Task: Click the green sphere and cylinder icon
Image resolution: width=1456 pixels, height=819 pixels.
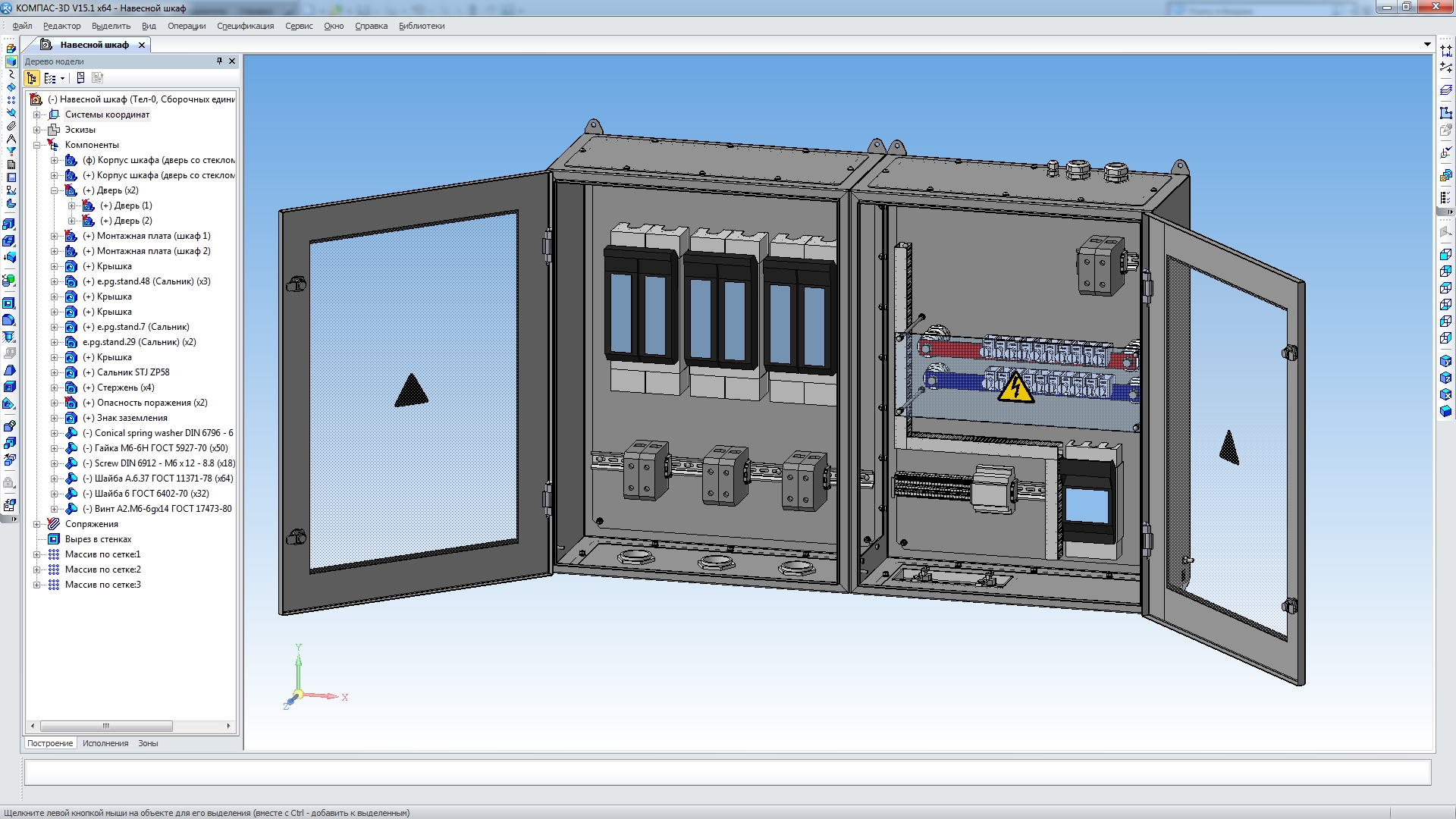Action: [x=9, y=281]
